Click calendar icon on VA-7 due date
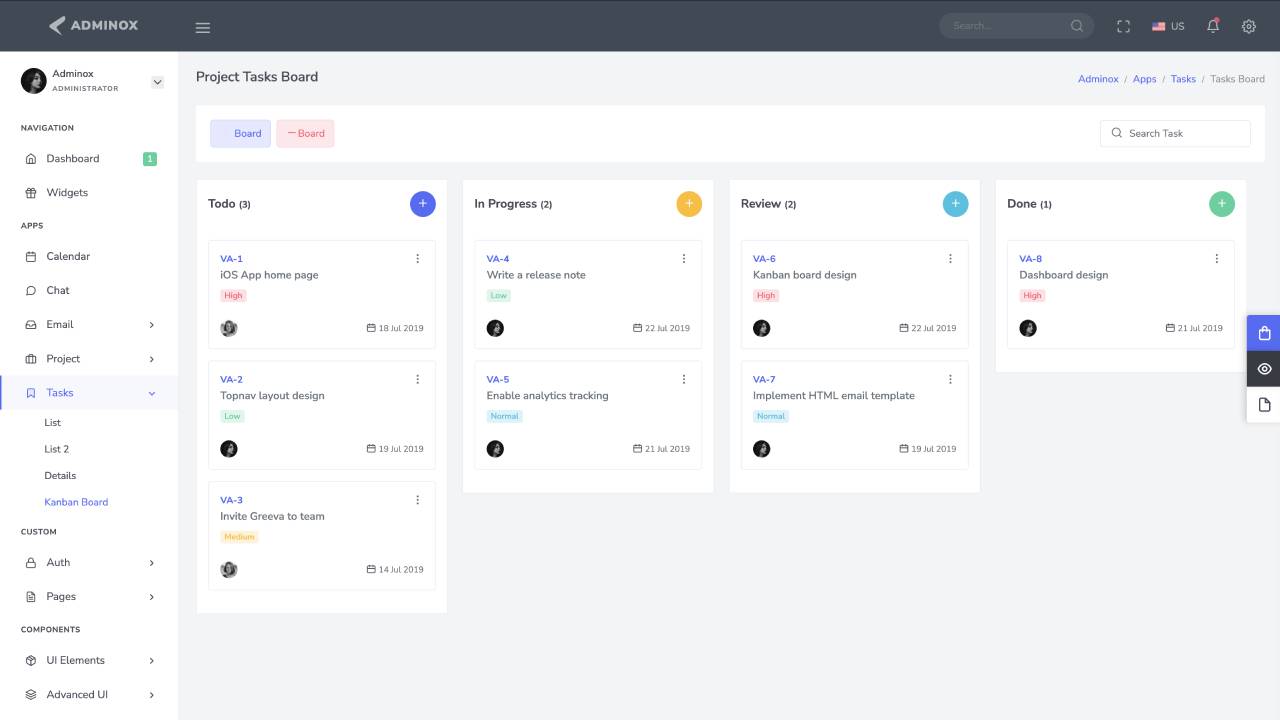The image size is (1280, 720). point(904,449)
